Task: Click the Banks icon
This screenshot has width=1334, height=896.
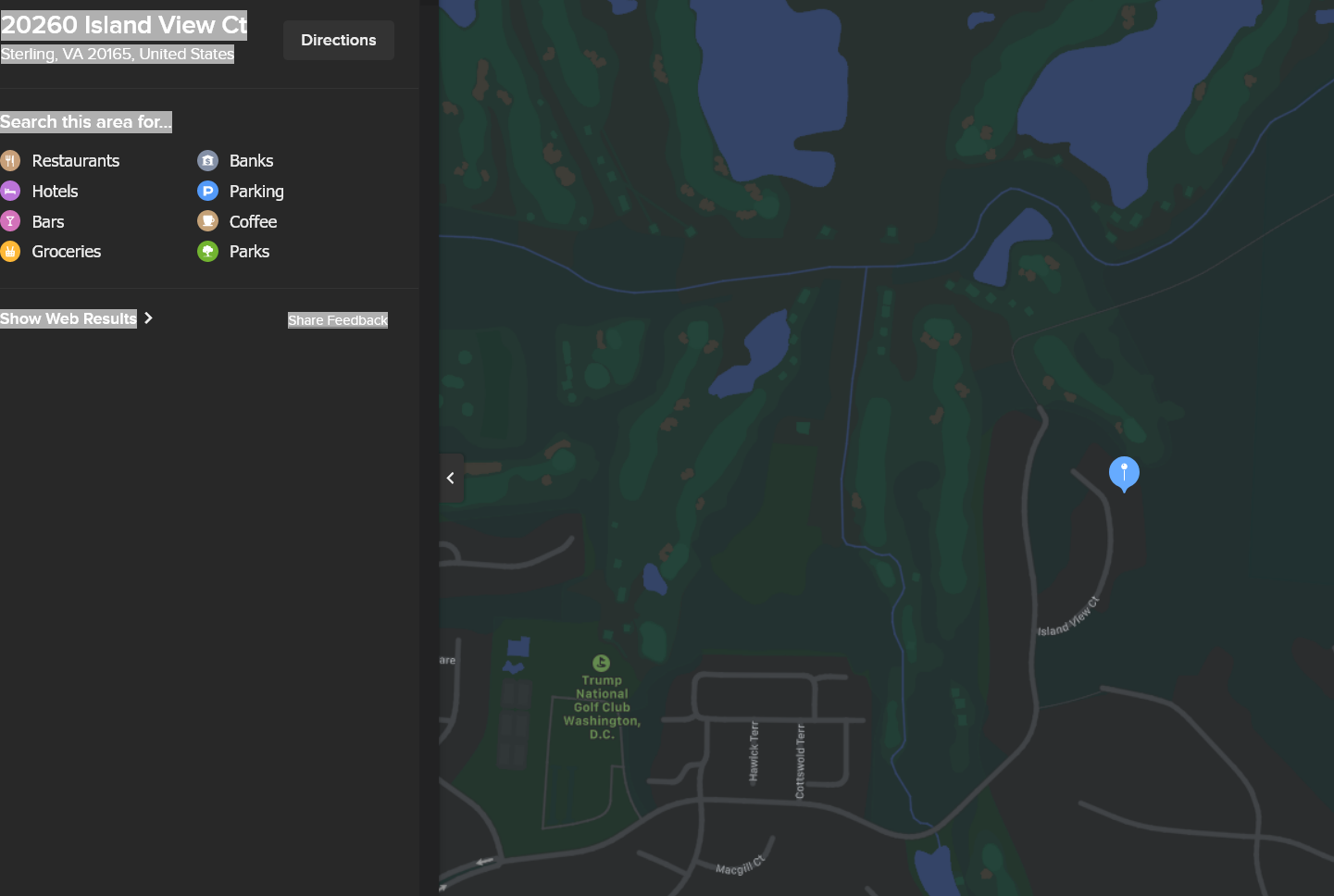Action: tap(208, 161)
